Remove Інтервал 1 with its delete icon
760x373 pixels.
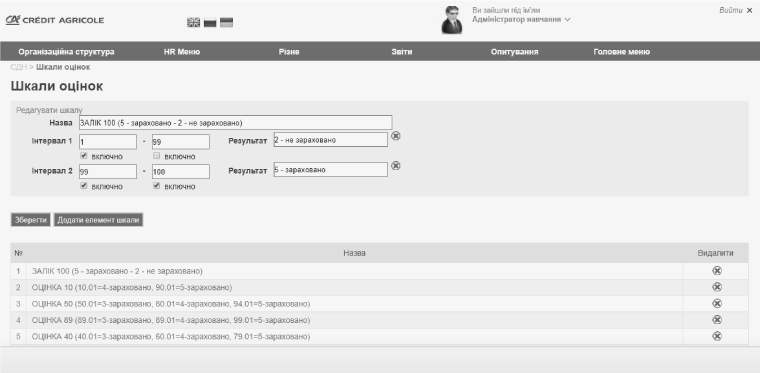click(396, 136)
